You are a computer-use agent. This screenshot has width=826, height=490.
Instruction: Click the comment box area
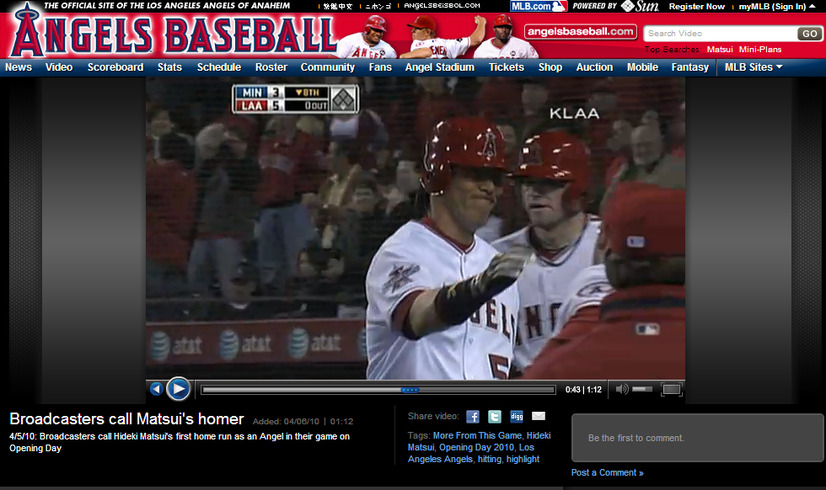(697, 438)
